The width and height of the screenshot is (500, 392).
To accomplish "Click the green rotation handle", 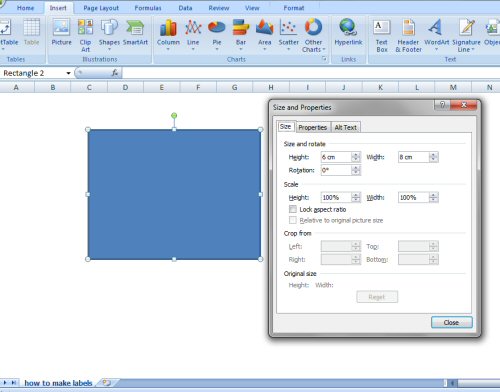I will (174, 115).
